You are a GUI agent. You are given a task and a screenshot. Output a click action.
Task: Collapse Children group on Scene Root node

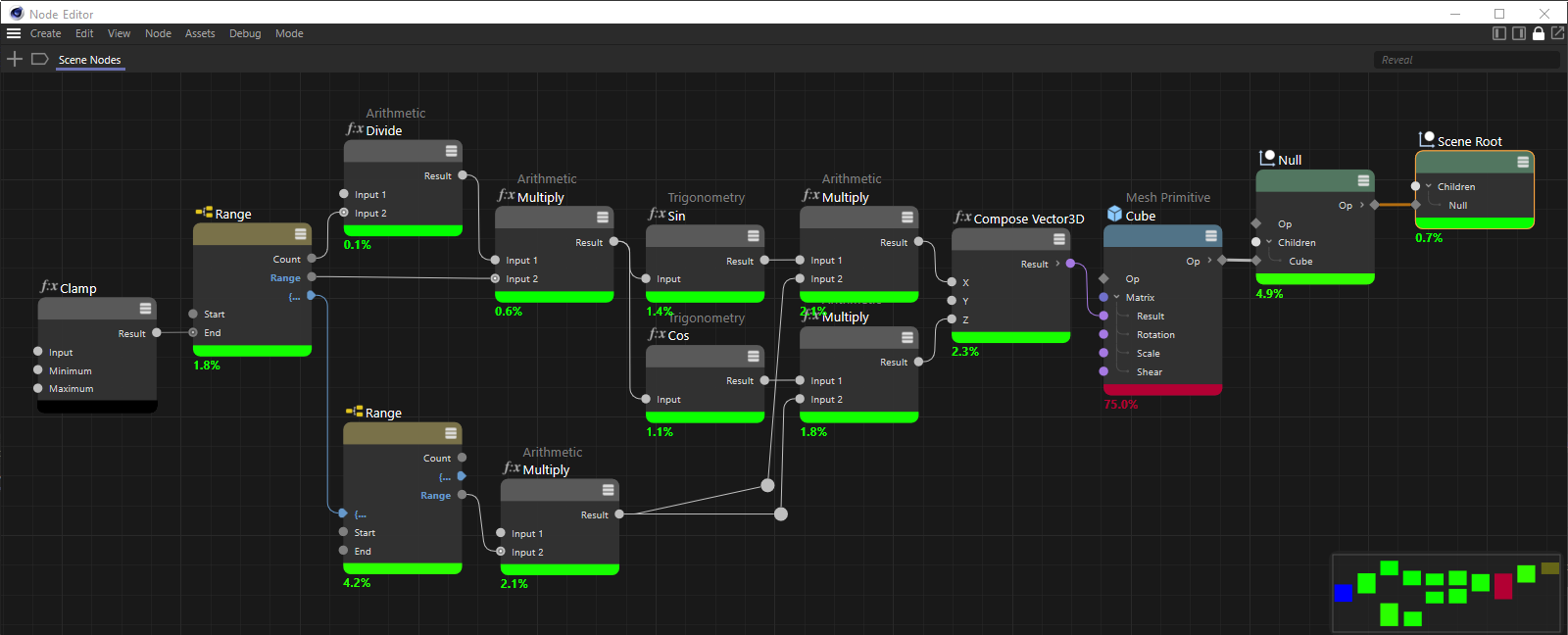coord(1429,187)
